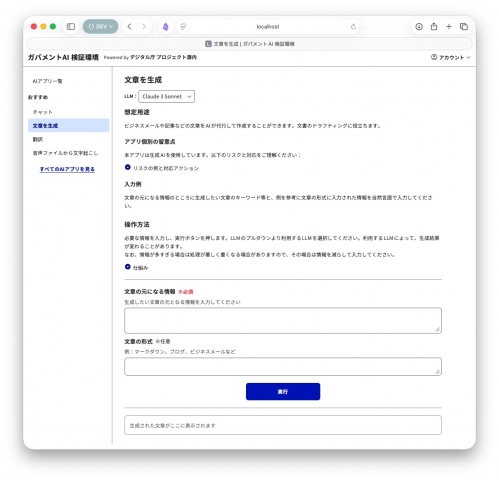Focus the 文章の元になる情報 text area

tap(283, 320)
